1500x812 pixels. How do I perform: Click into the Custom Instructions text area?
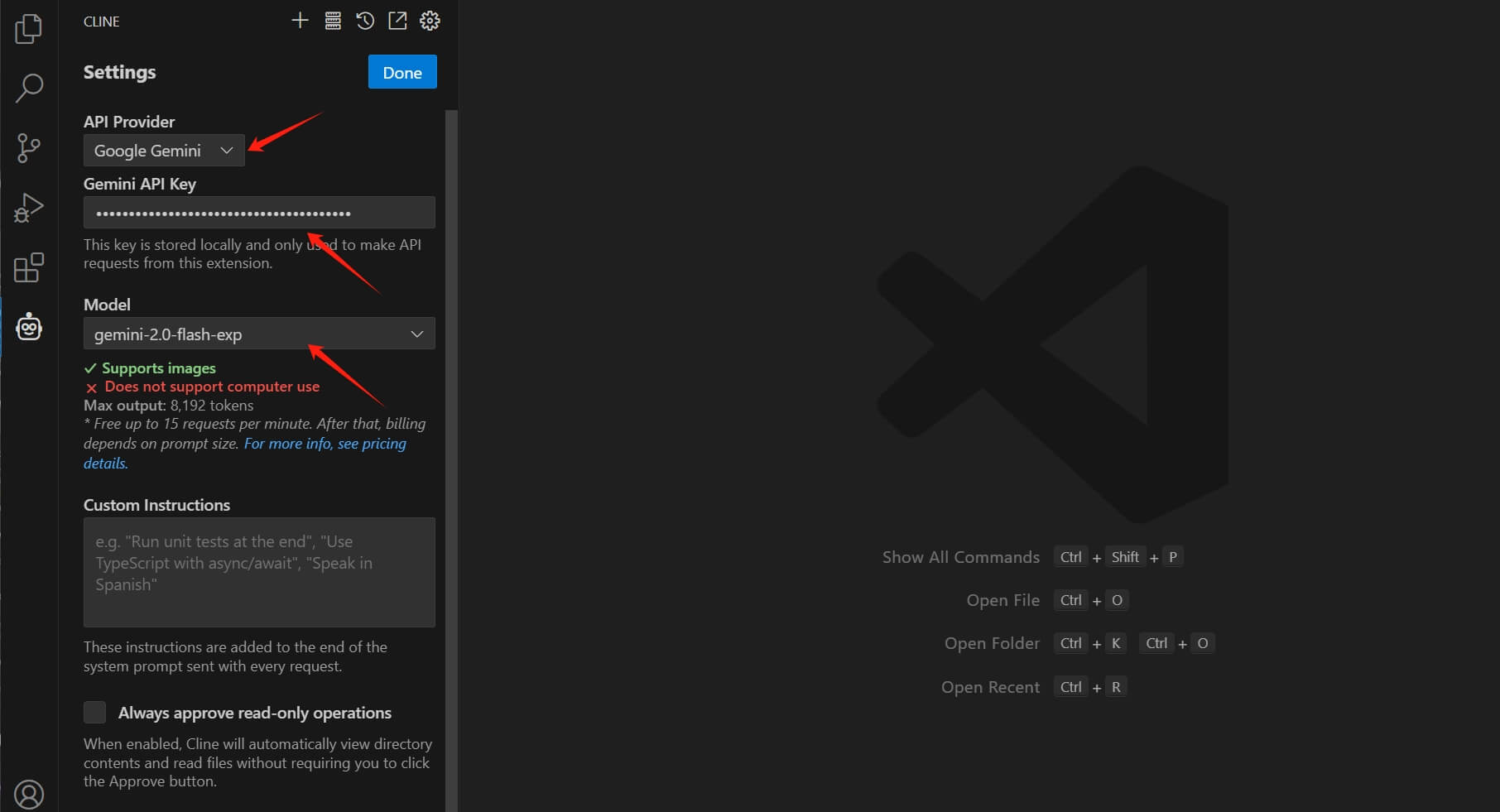pyautogui.click(x=259, y=572)
